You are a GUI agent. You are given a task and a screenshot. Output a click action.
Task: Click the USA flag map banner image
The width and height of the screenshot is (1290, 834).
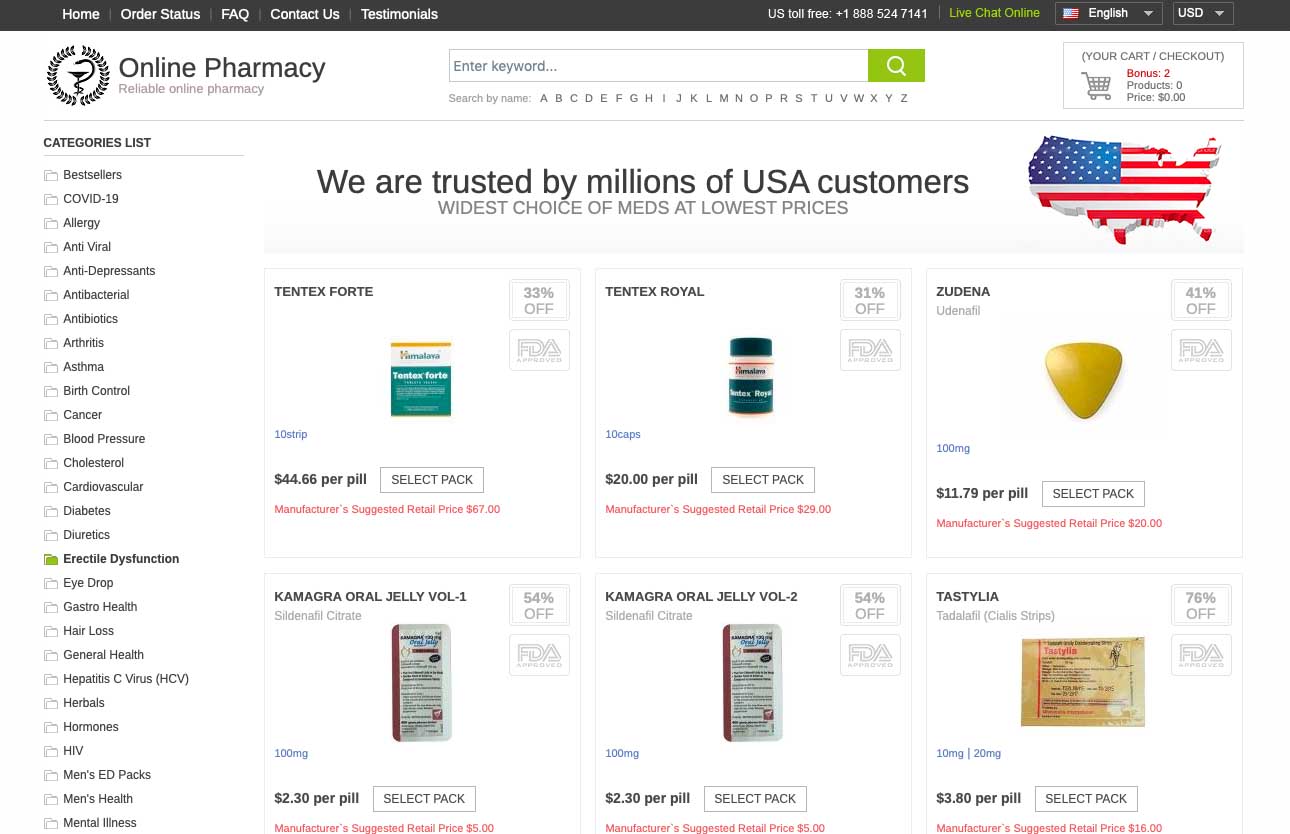tap(1124, 189)
